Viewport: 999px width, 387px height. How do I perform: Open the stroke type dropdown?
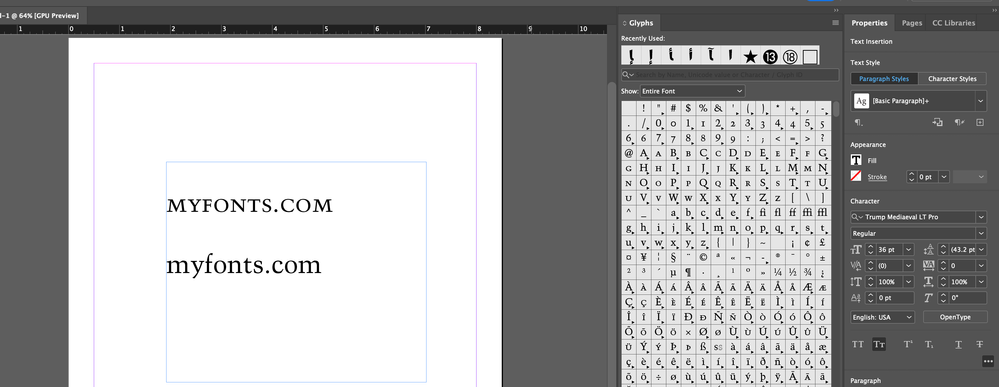(x=970, y=177)
